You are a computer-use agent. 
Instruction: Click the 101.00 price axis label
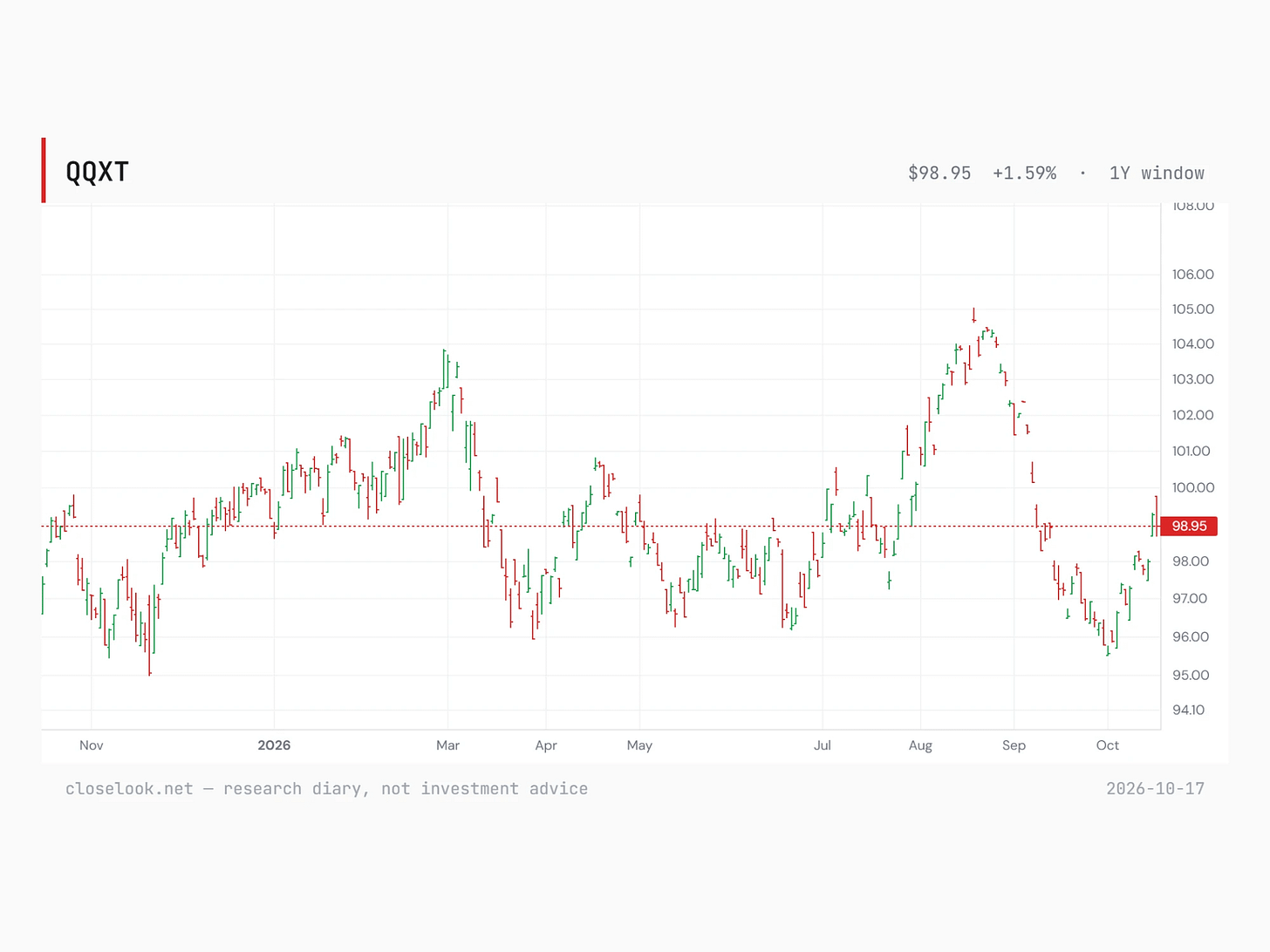[1191, 451]
